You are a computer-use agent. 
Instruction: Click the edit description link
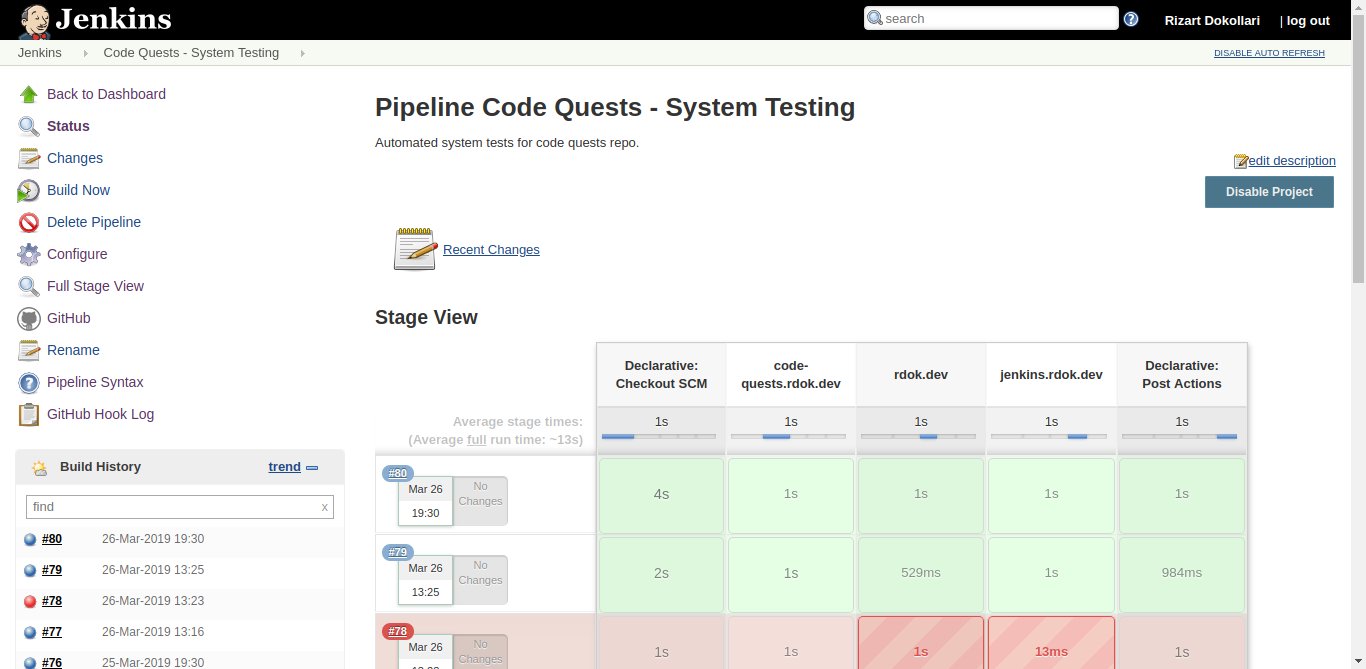click(x=1292, y=161)
